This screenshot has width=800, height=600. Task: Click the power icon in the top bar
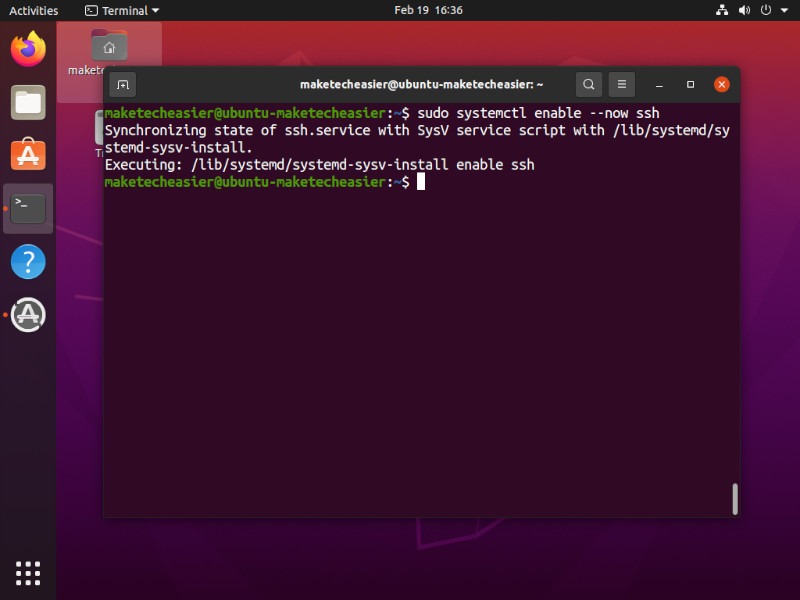(764, 11)
